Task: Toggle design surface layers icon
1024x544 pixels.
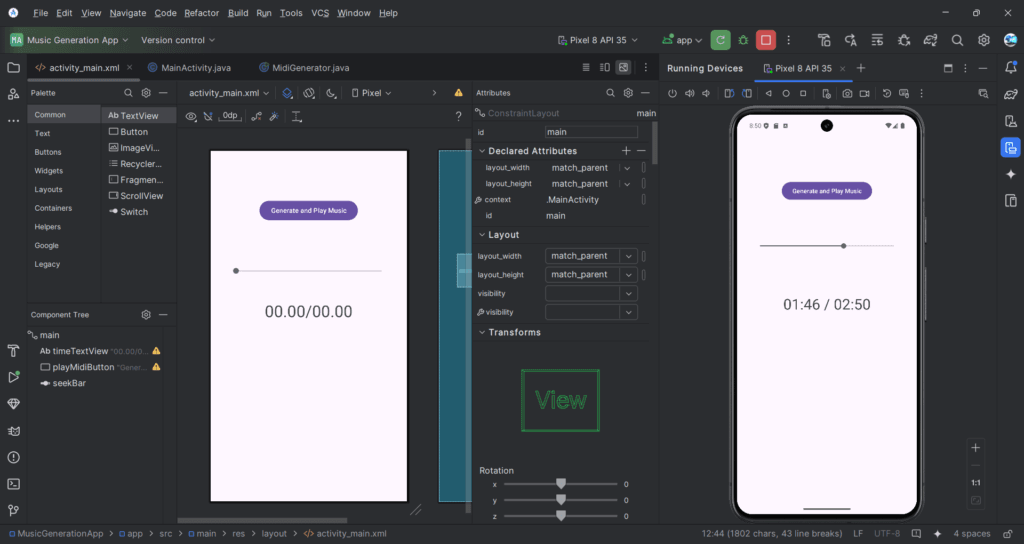Action: click(x=287, y=93)
